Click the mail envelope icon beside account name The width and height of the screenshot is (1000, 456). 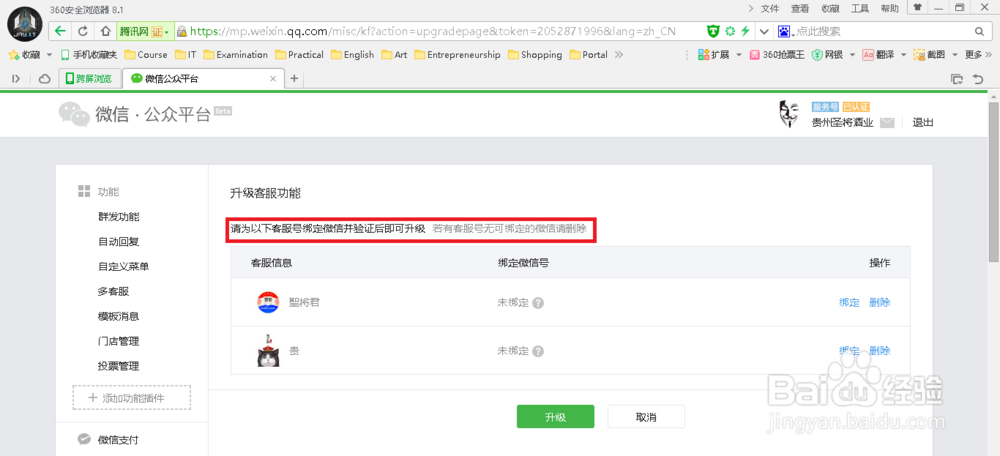tap(887, 123)
